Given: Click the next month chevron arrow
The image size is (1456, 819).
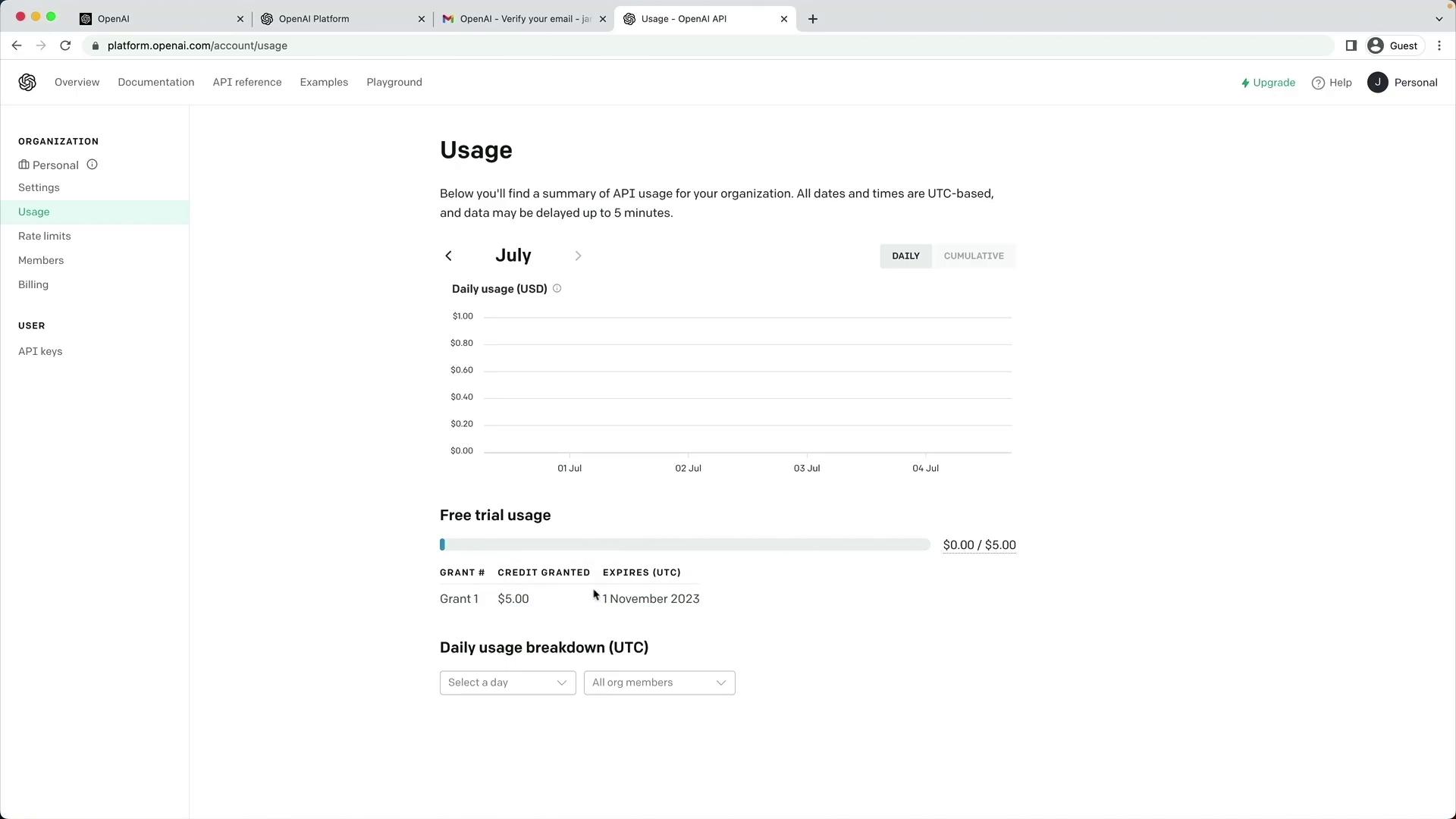Looking at the screenshot, I should pos(578,256).
